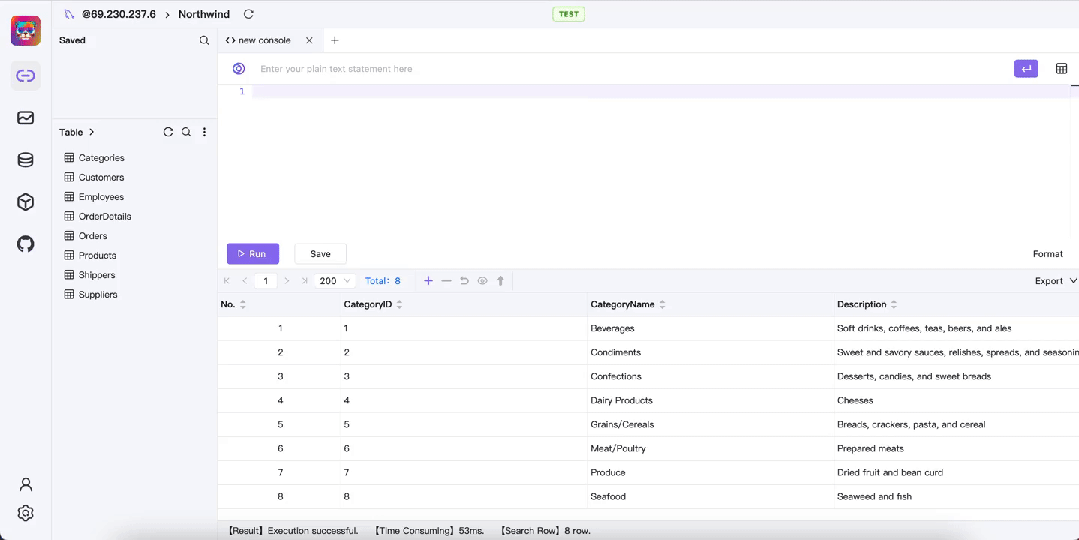This screenshot has width=1079, height=540.
Task: Click the TEST environment tag
Action: tap(568, 14)
